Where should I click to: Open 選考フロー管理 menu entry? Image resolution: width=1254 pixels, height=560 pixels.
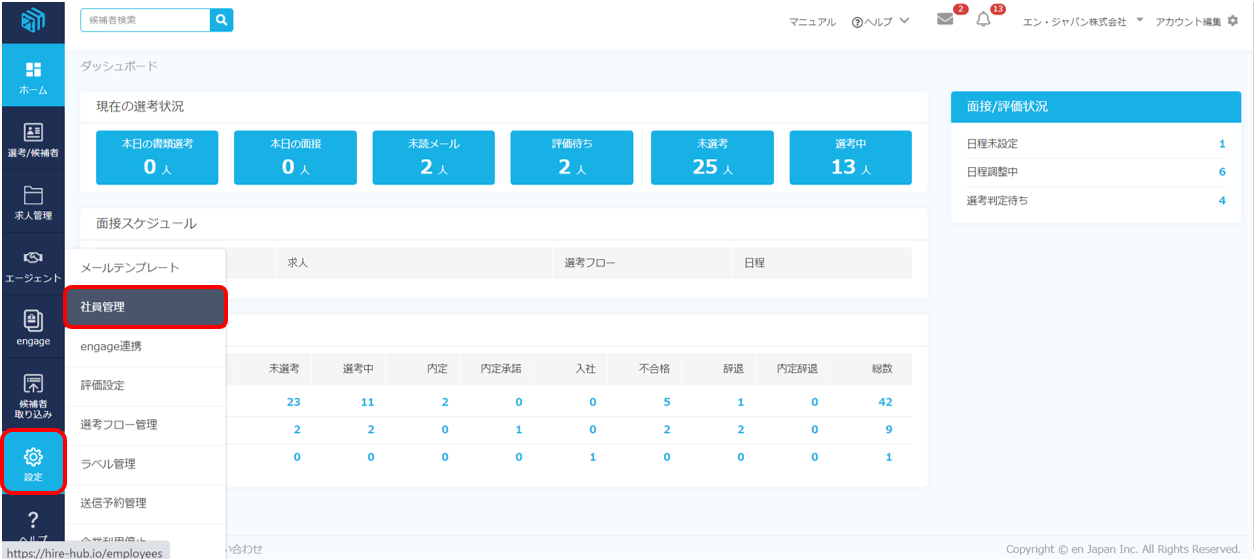145,425
